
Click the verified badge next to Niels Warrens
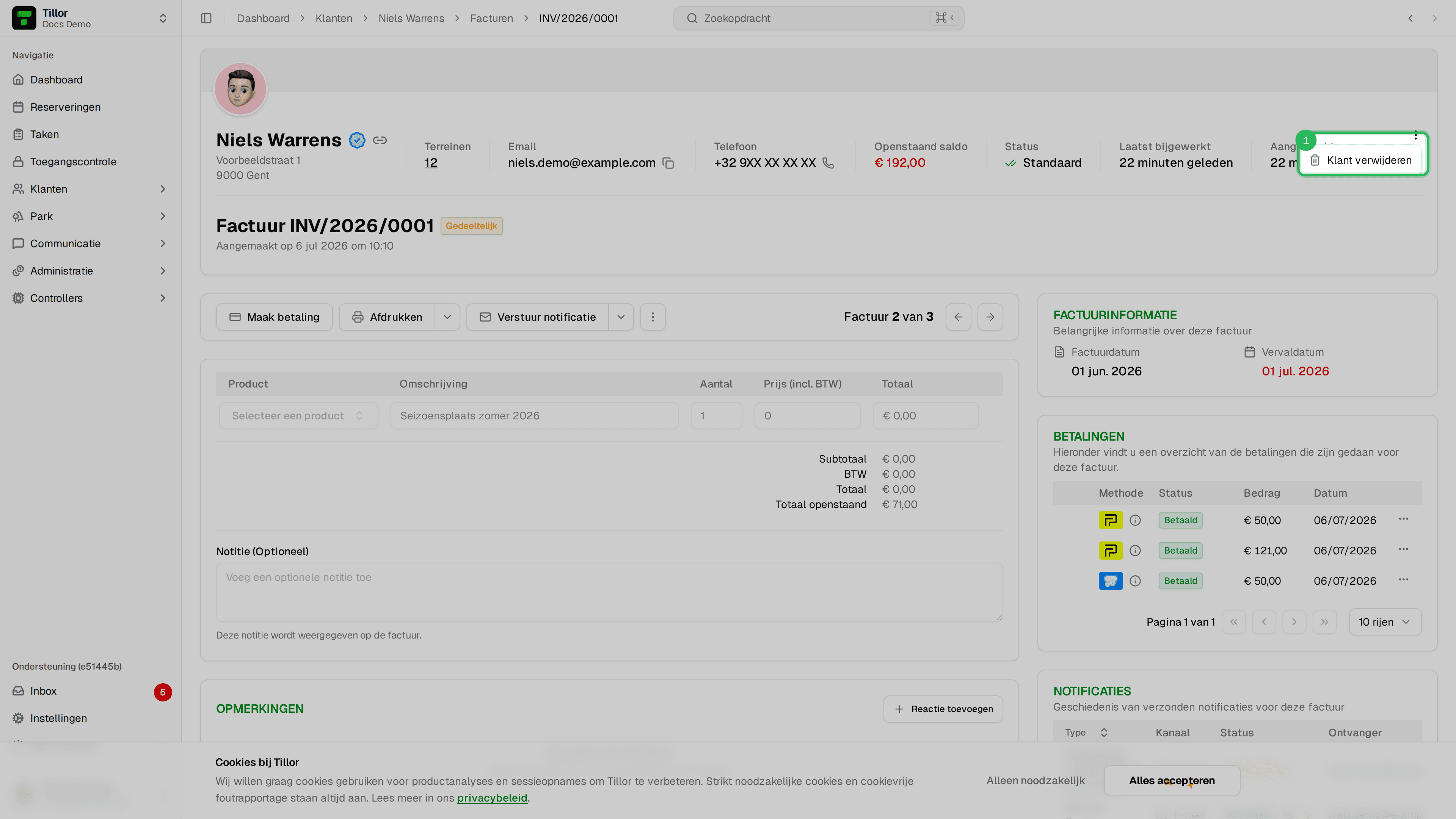[x=357, y=140]
